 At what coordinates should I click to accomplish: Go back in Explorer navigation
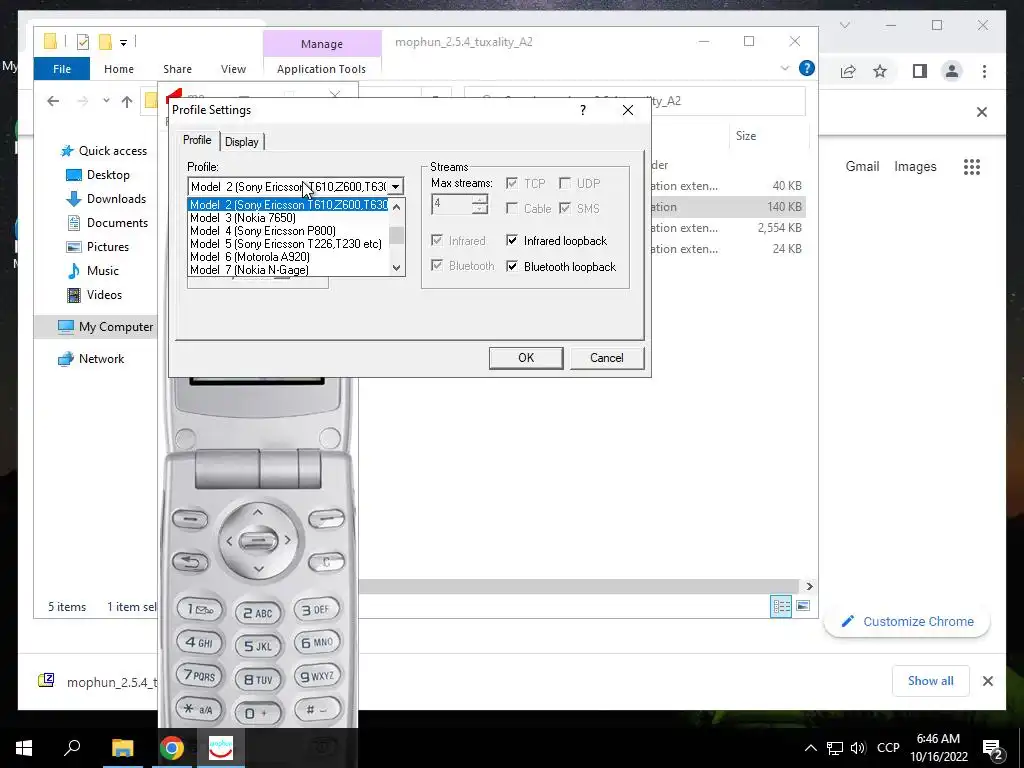coord(53,101)
